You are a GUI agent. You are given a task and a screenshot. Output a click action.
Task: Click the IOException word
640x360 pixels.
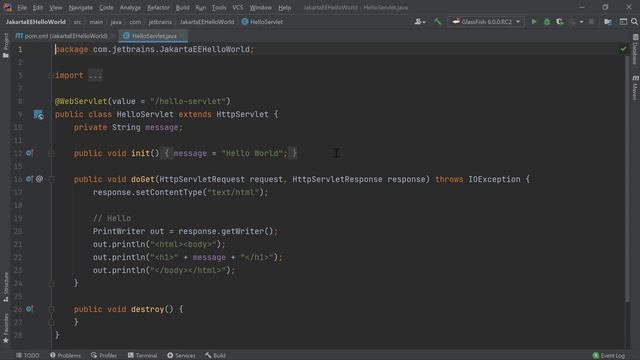[494, 179]
